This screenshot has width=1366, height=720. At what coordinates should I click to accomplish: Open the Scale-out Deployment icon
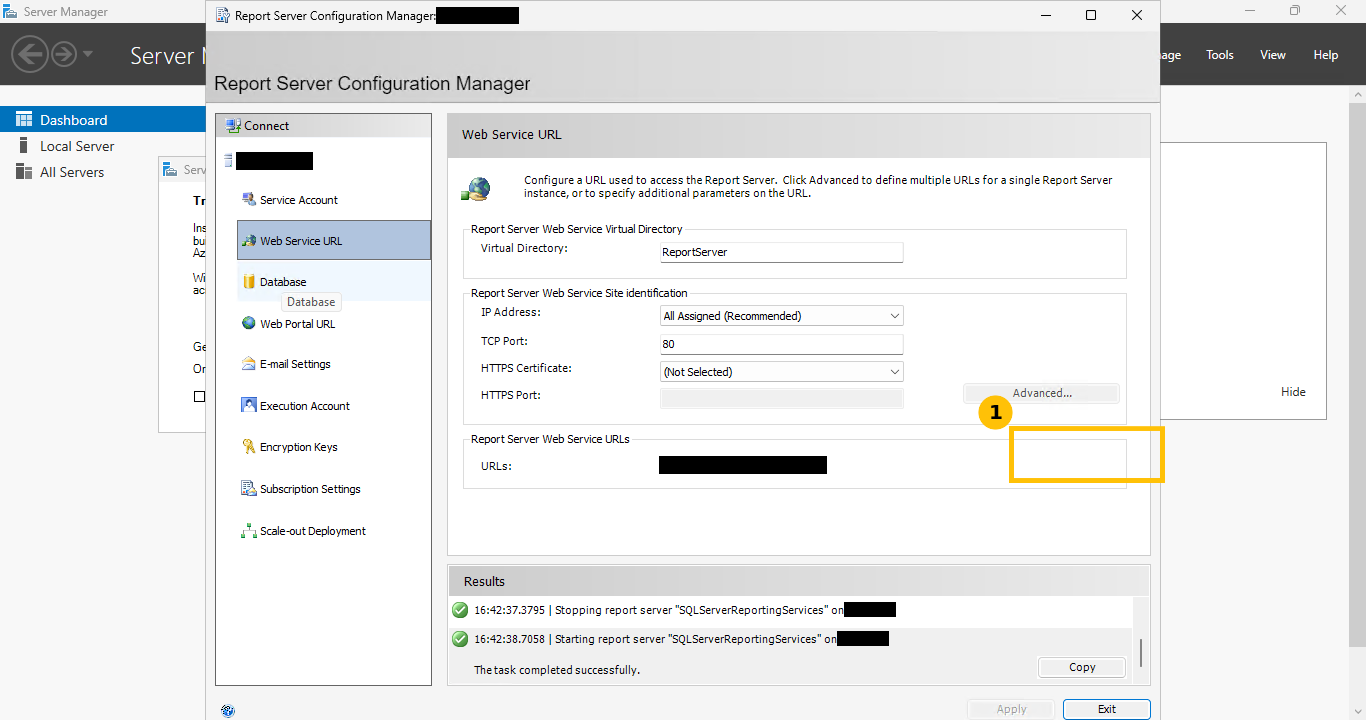click(x=249, y=531)
